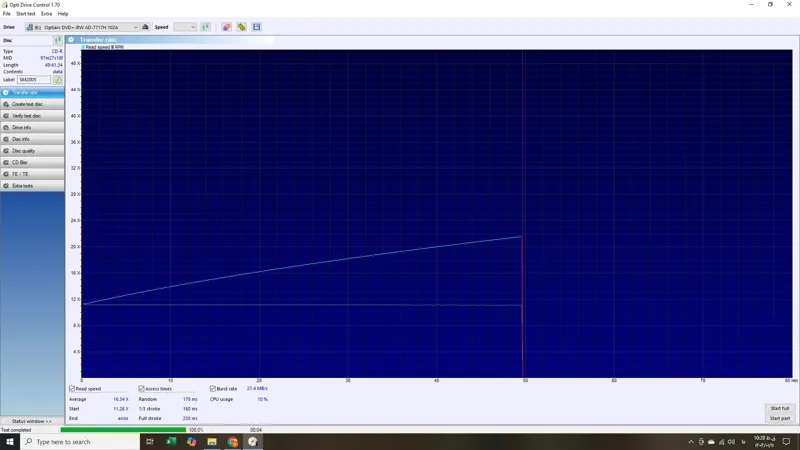
Task: Open Excel from the taskbar
Action: point(171,441)
